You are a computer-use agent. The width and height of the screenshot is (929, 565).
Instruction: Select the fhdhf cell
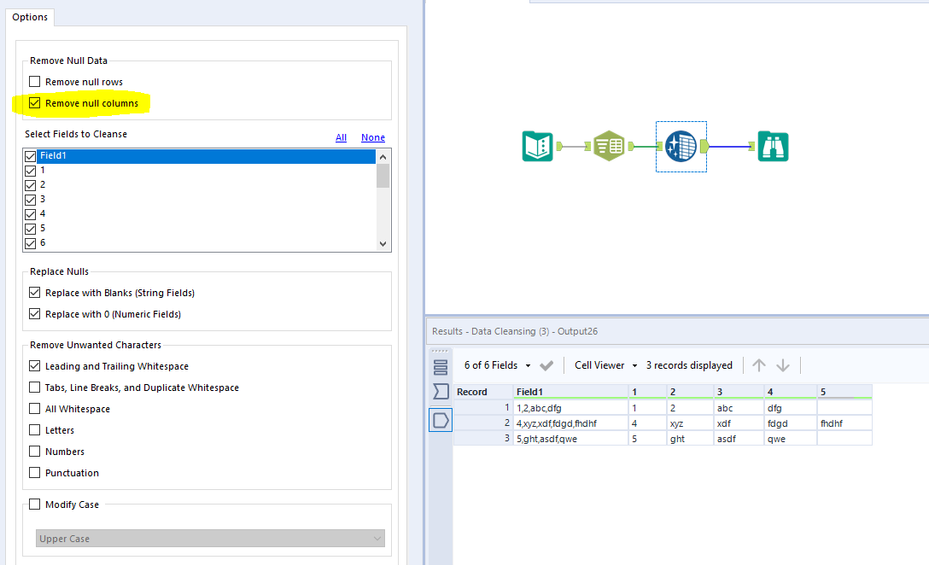point(844,423)
